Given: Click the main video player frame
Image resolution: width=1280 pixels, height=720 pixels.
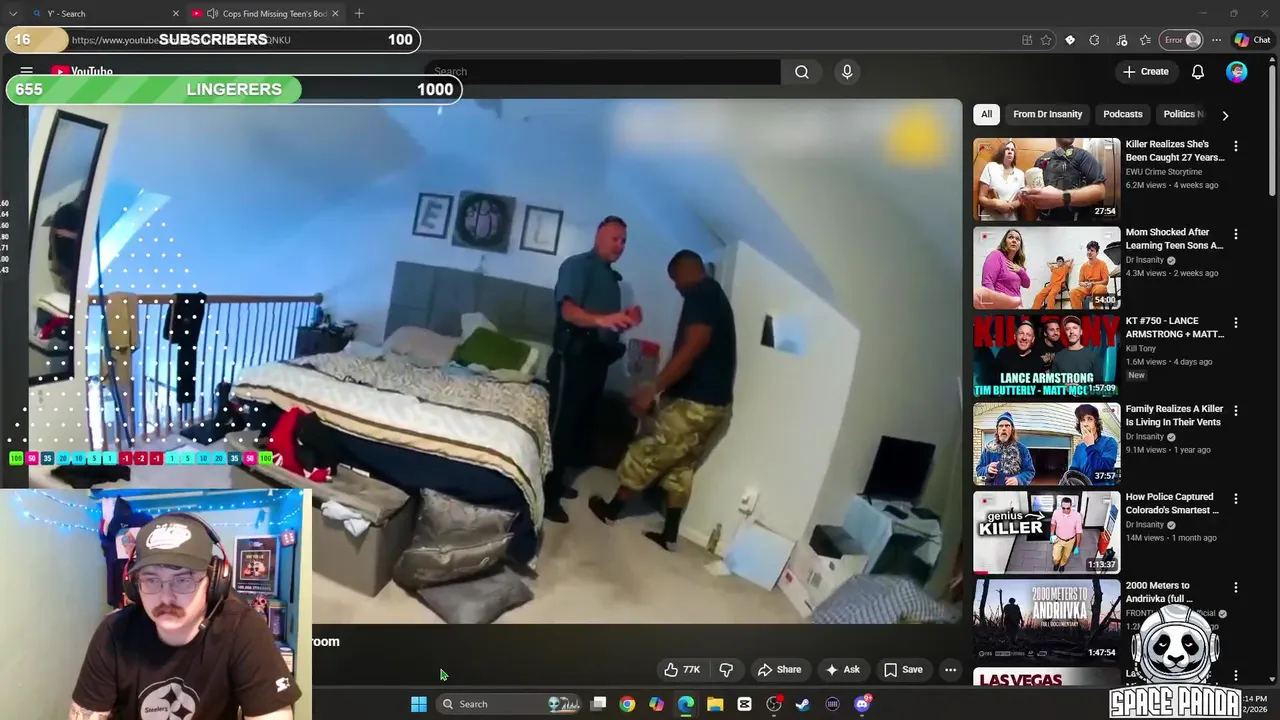Looking at the screenshot, I should tap(495, 361).
